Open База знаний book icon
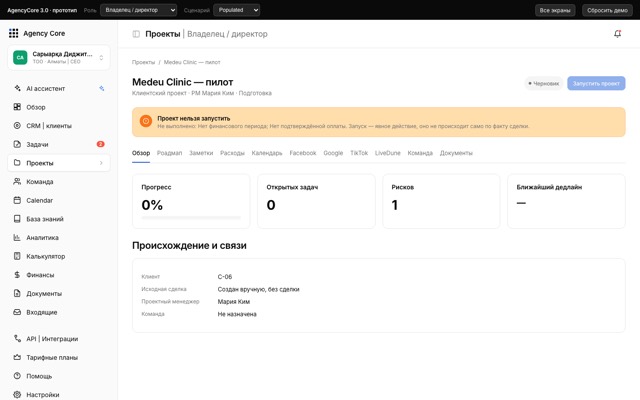This screenshot has height=400, width=640. (17, 219)
